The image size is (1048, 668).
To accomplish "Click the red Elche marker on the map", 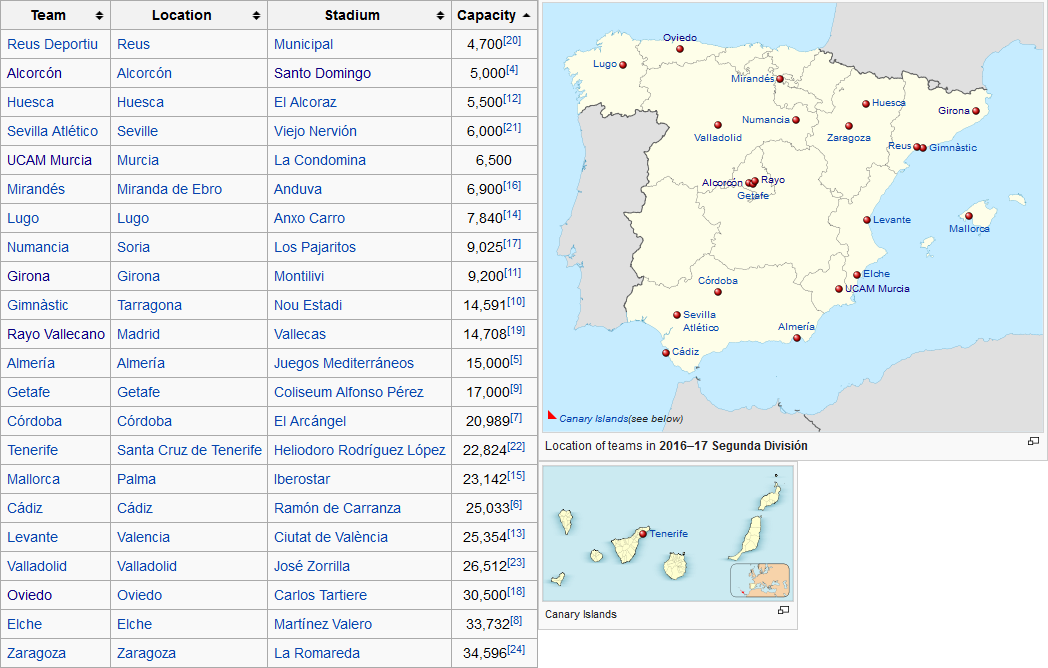I will click(x=857, y=275).
